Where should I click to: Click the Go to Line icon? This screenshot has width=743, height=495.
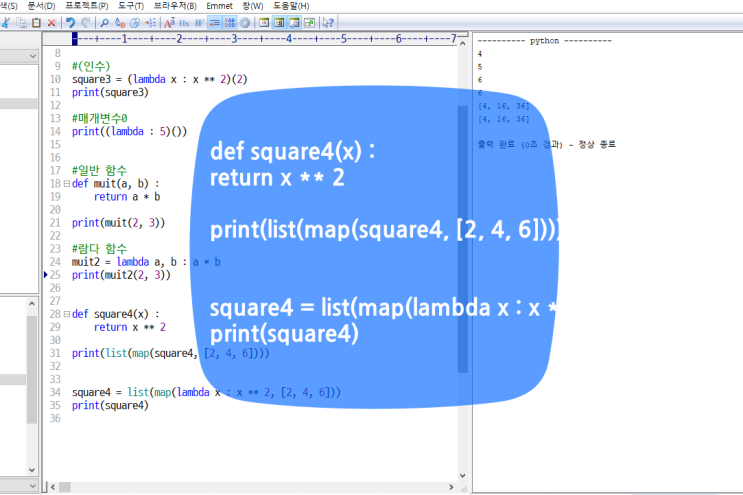click(x=150, y=22)
